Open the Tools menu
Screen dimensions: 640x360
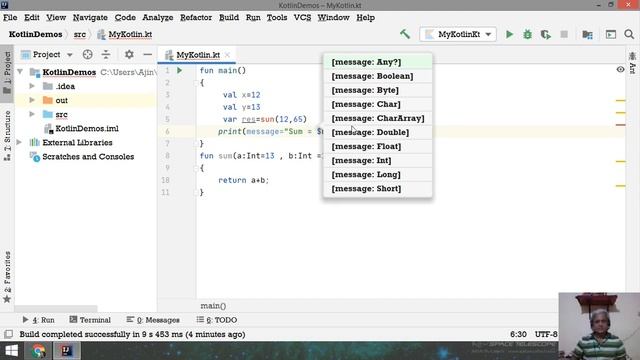(277, 18)
